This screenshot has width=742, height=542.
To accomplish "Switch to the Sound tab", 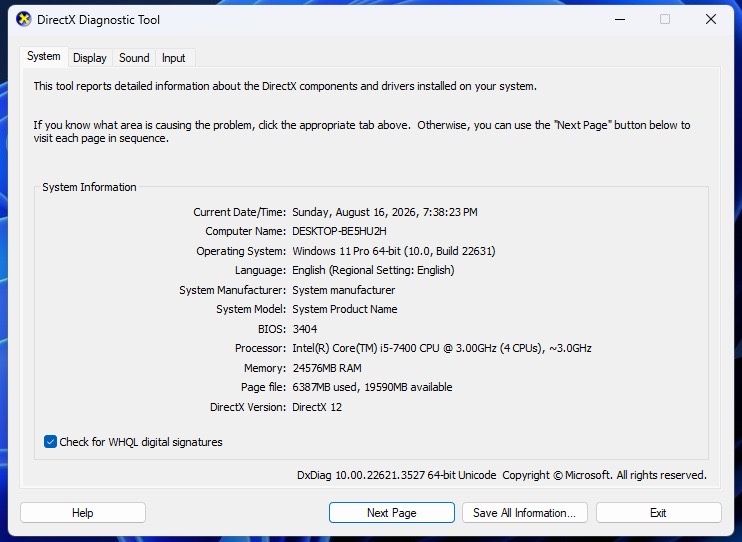I will click(134, 58).
